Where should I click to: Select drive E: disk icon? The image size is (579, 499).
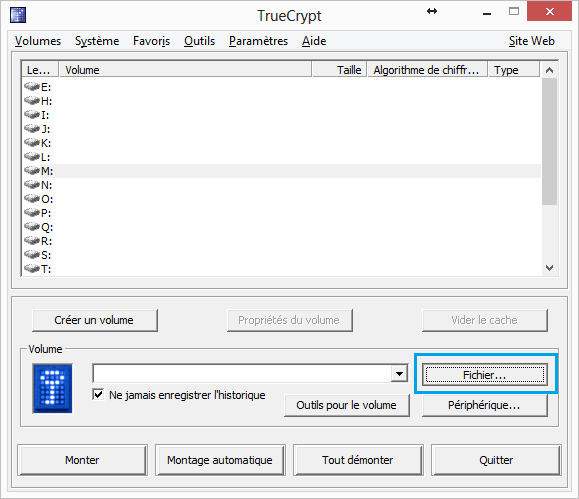pyautogui.click(x=32, y=87)
